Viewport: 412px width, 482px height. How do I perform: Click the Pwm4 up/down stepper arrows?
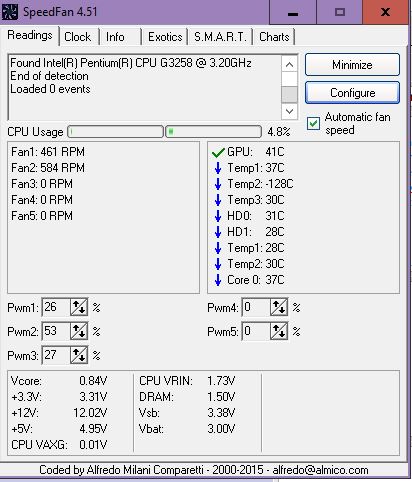pos(279,307)
